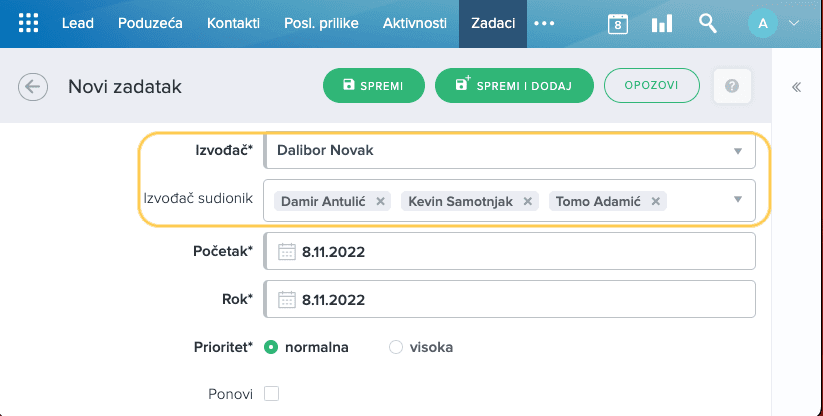Open the help question mark icon
Screen dimensions: 823x416
tap(732, 86)
